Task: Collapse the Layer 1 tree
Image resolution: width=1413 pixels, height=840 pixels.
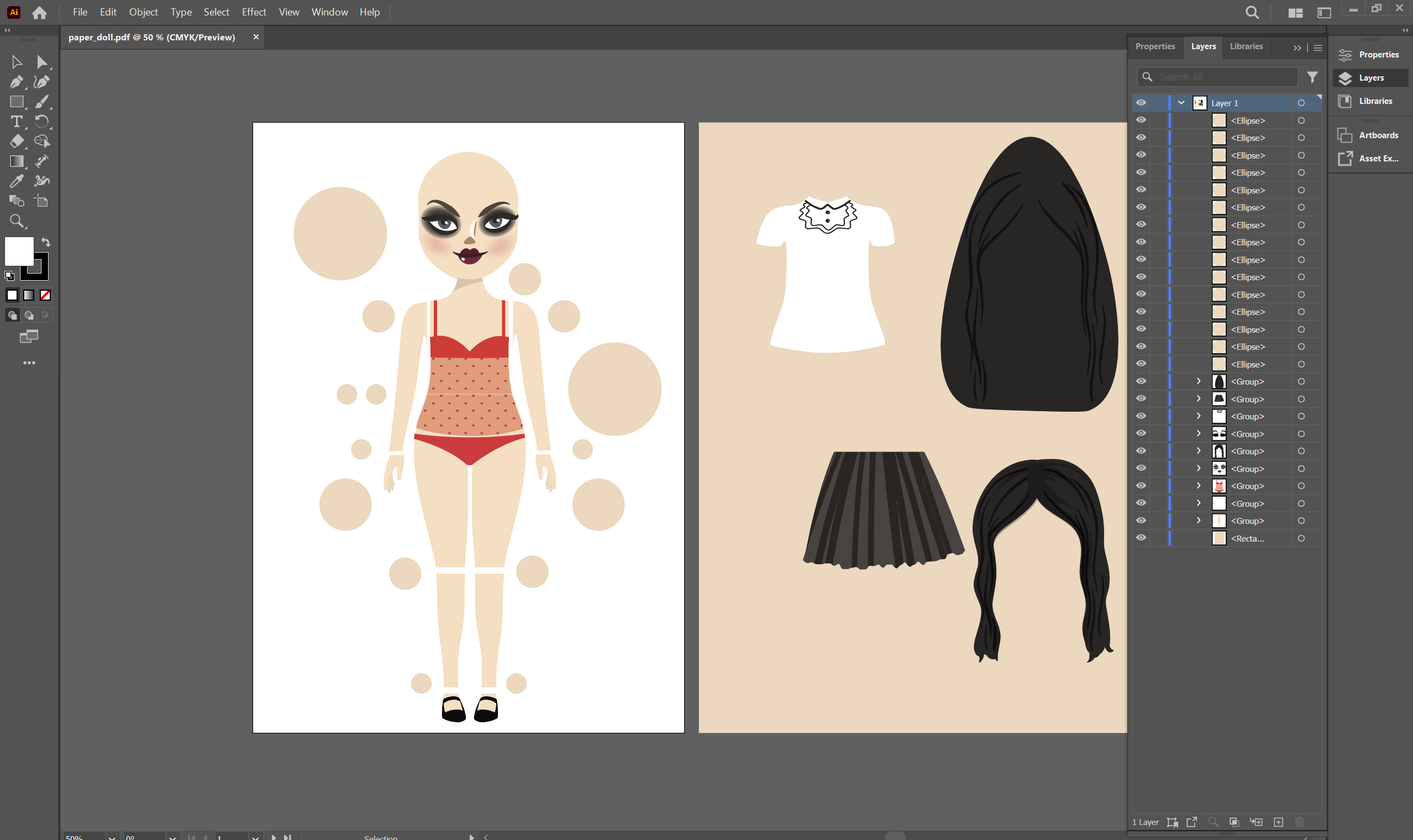Action: pos(1181,103)
